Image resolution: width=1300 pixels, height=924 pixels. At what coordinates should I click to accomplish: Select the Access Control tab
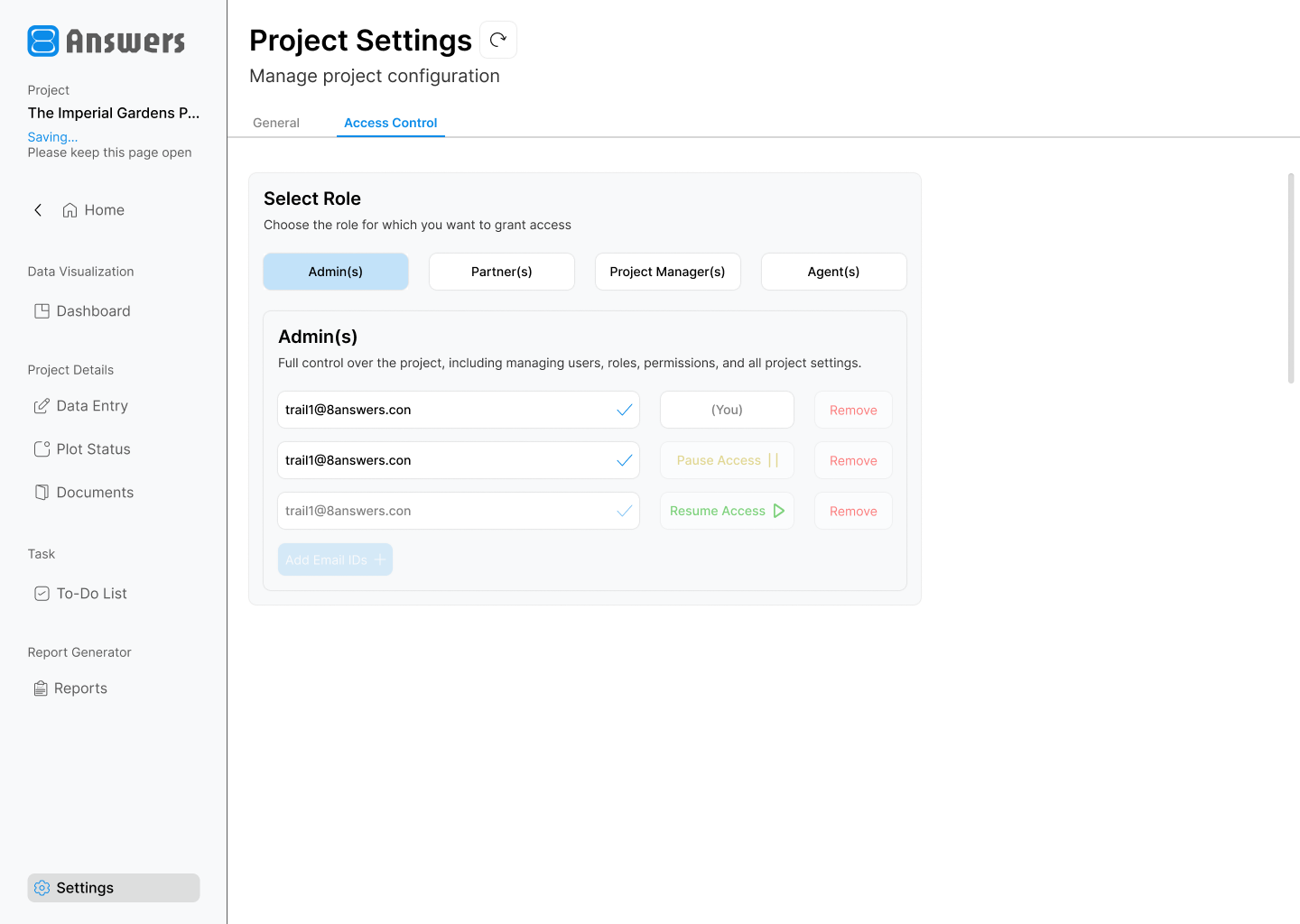[391, 123]
